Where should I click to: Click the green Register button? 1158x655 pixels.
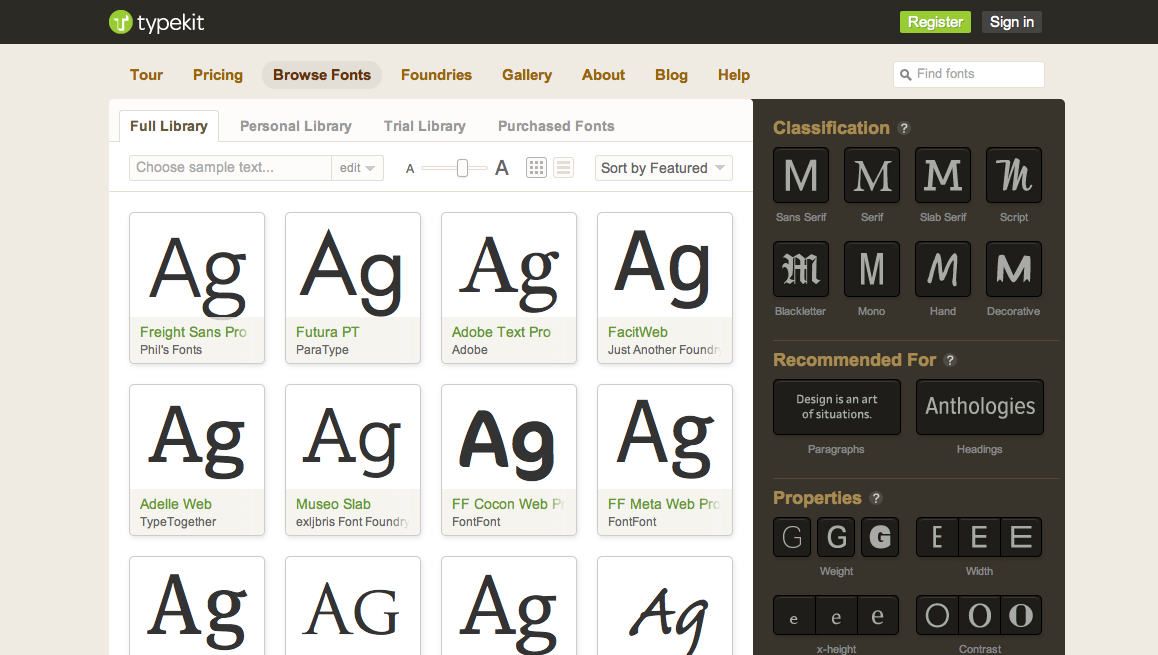click(x=935, y=21)
